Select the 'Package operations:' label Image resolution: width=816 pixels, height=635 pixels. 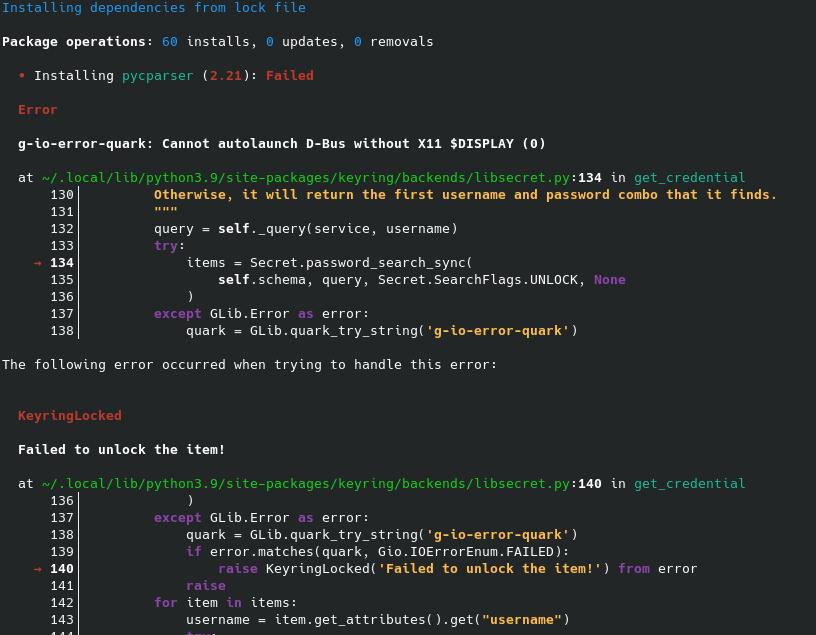click(x=77, y=42)
